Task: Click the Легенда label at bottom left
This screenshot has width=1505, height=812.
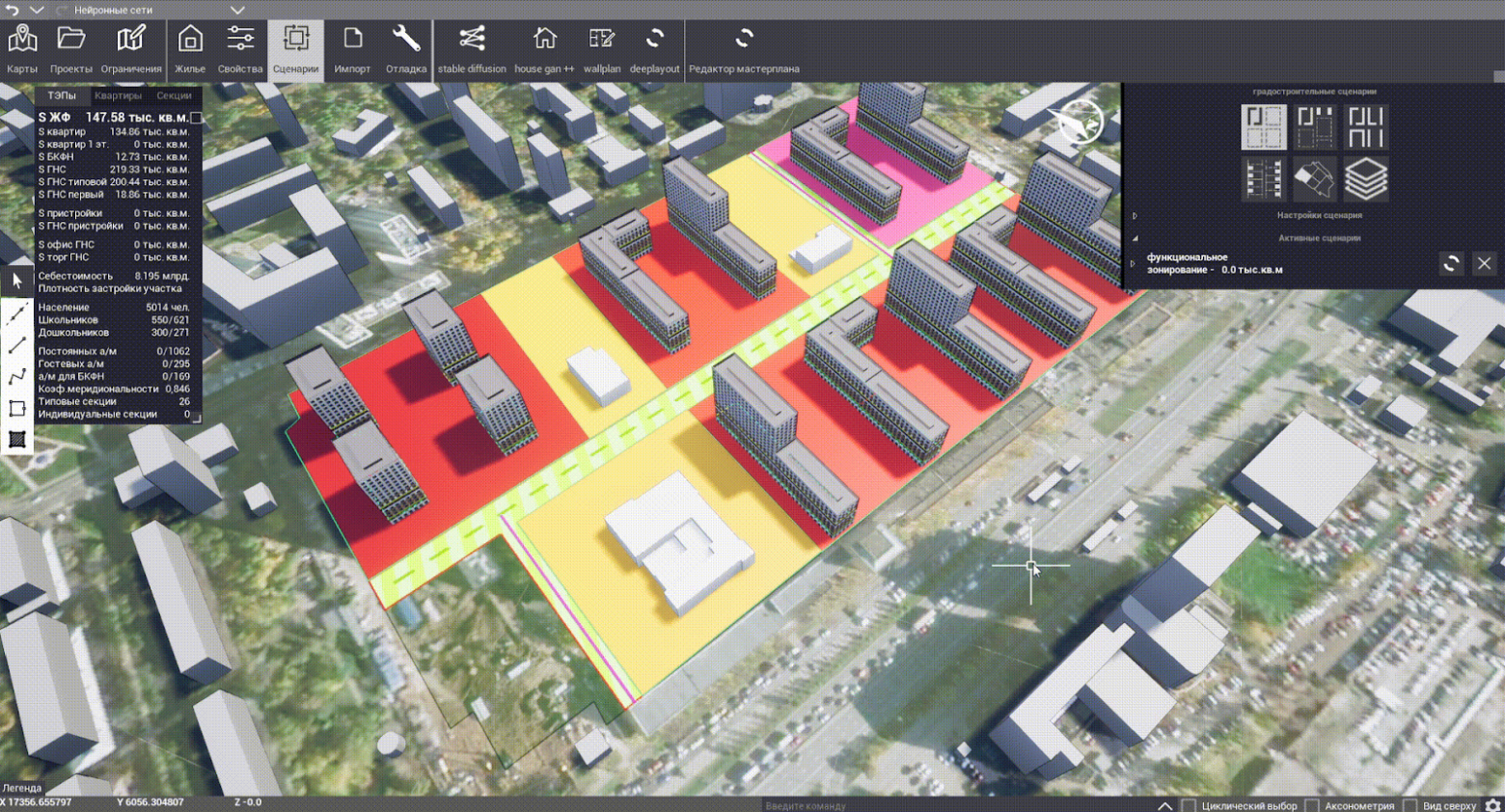Action: click(22, 788)
